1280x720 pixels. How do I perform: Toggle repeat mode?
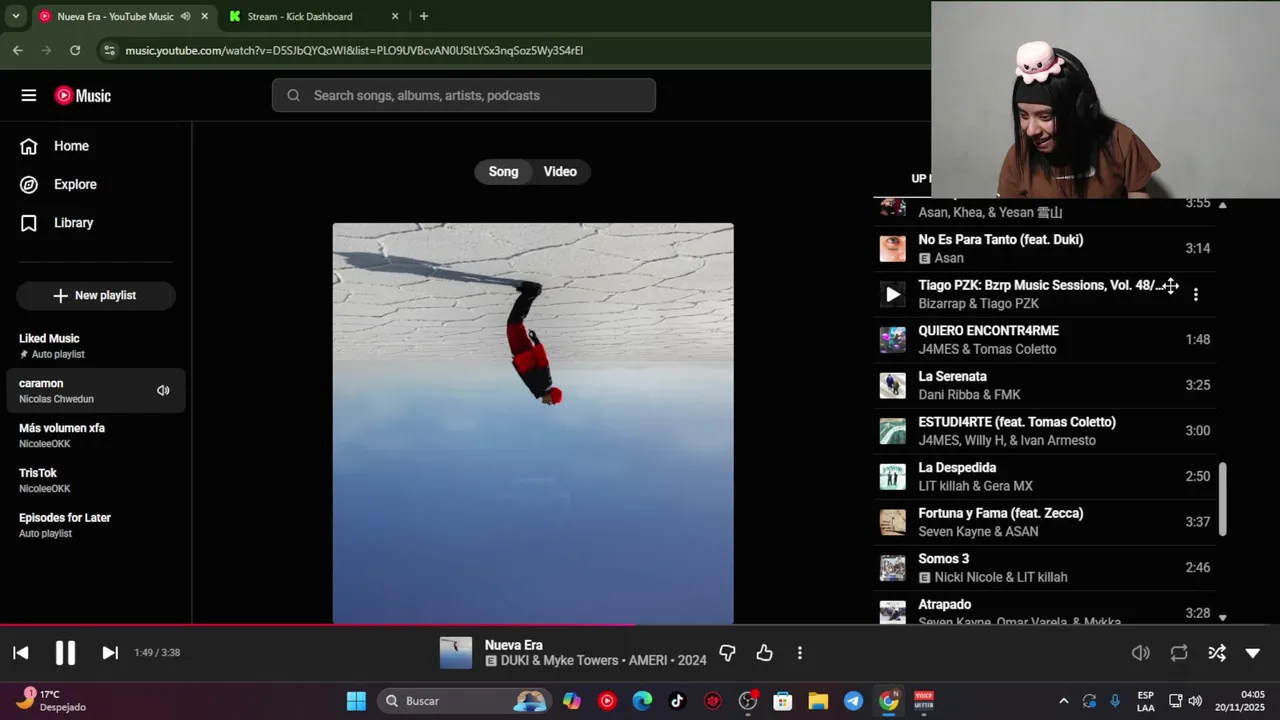pos(1179,653)
